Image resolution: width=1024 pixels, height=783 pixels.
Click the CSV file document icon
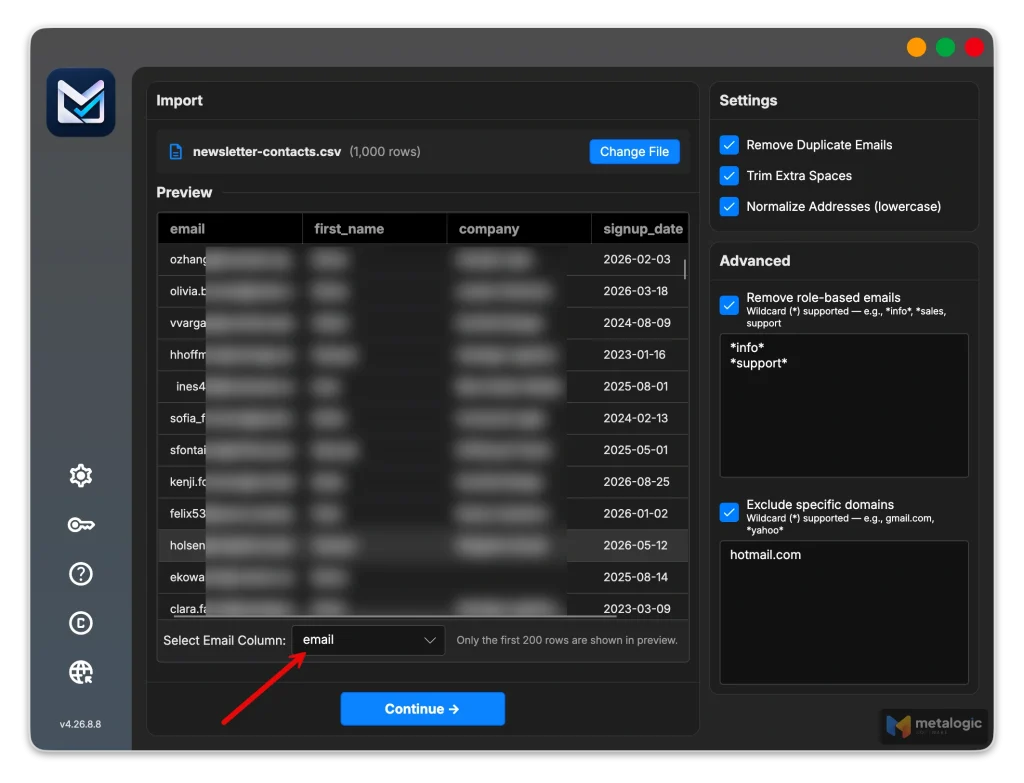(x=176, y=152)
